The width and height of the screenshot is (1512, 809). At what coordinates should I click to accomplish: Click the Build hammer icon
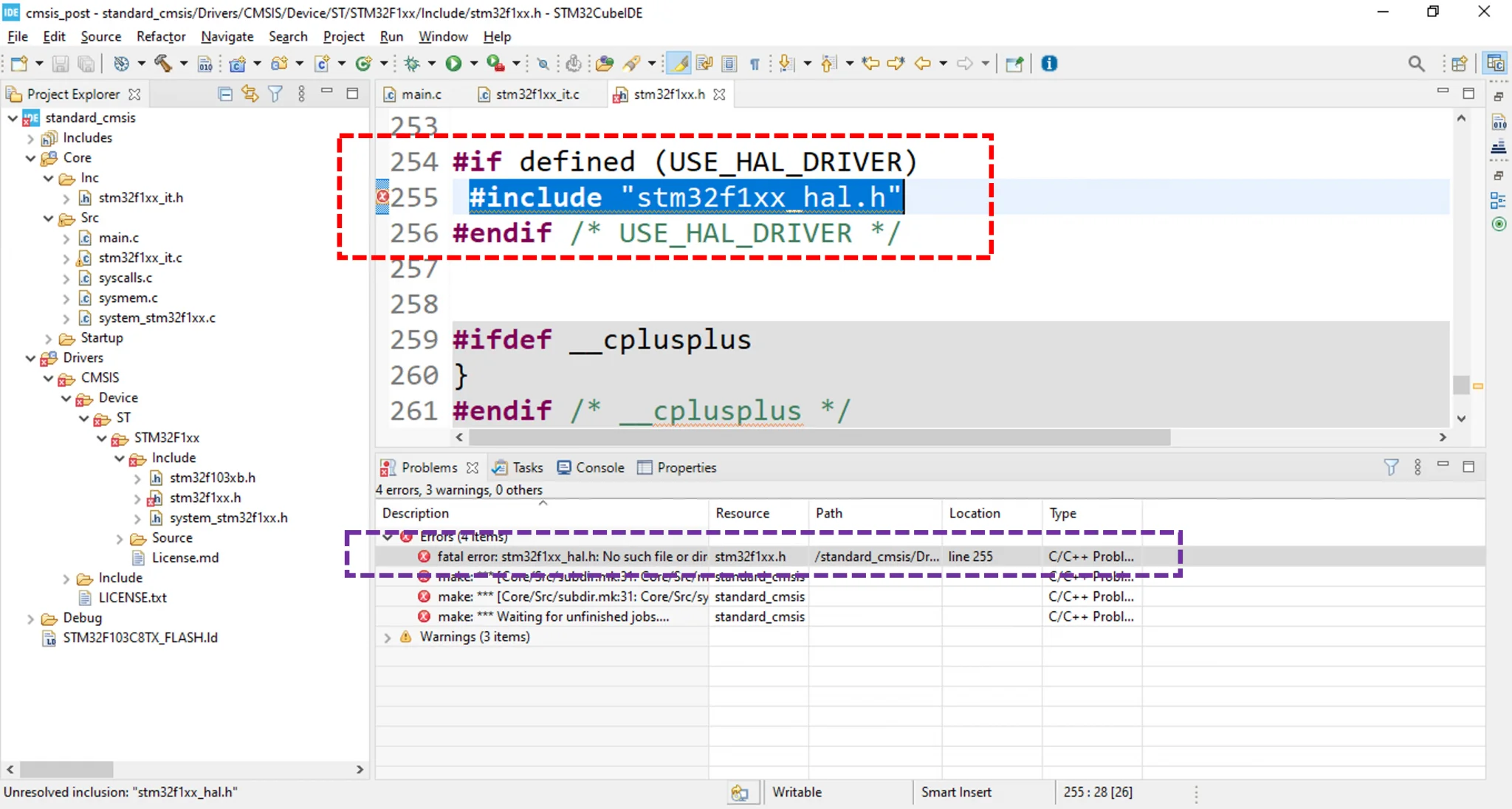point(163,63)
